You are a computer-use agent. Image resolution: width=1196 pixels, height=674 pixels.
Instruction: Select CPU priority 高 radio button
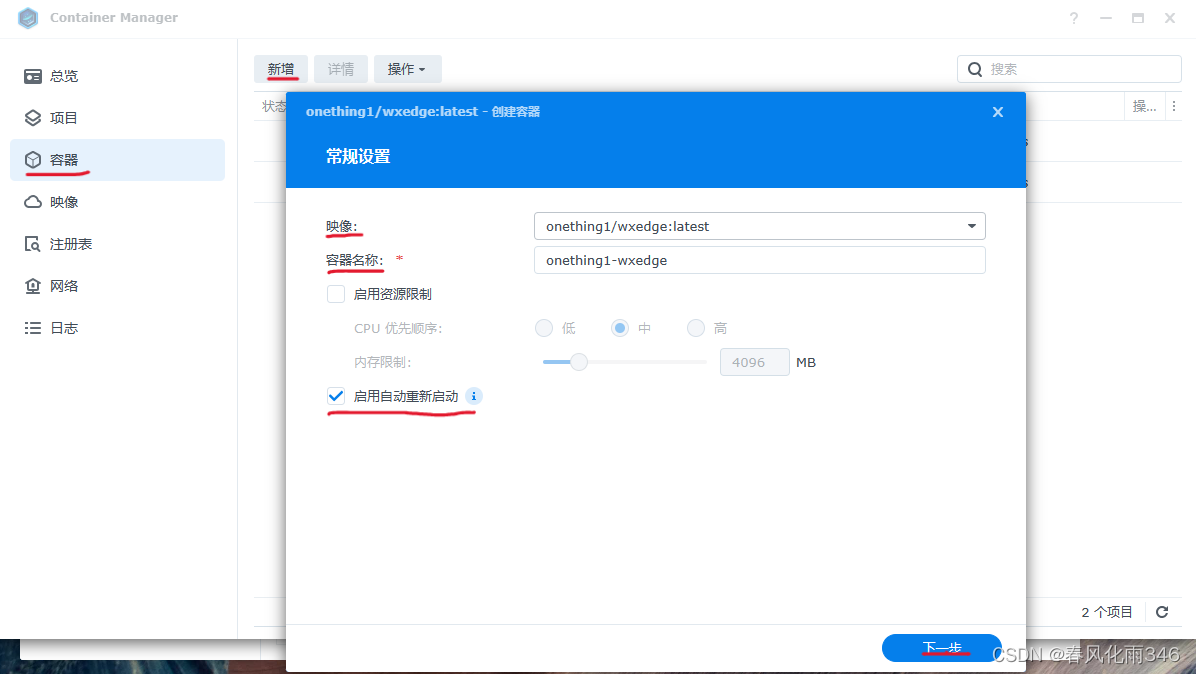[x=696, y=328]
